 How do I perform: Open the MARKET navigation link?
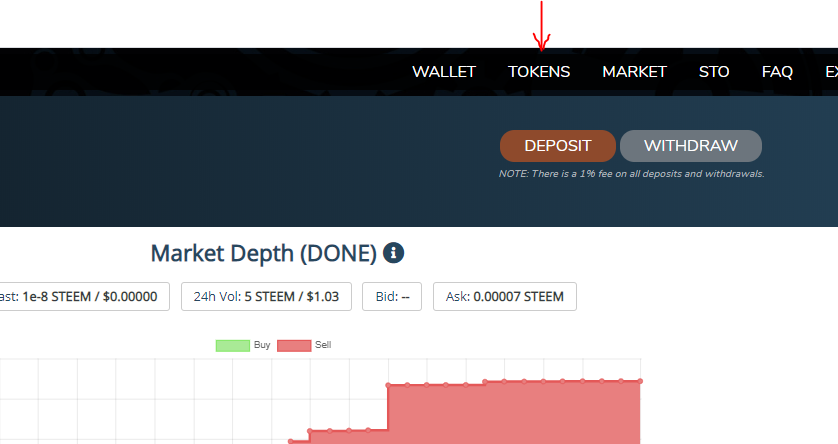coord(634,72)
